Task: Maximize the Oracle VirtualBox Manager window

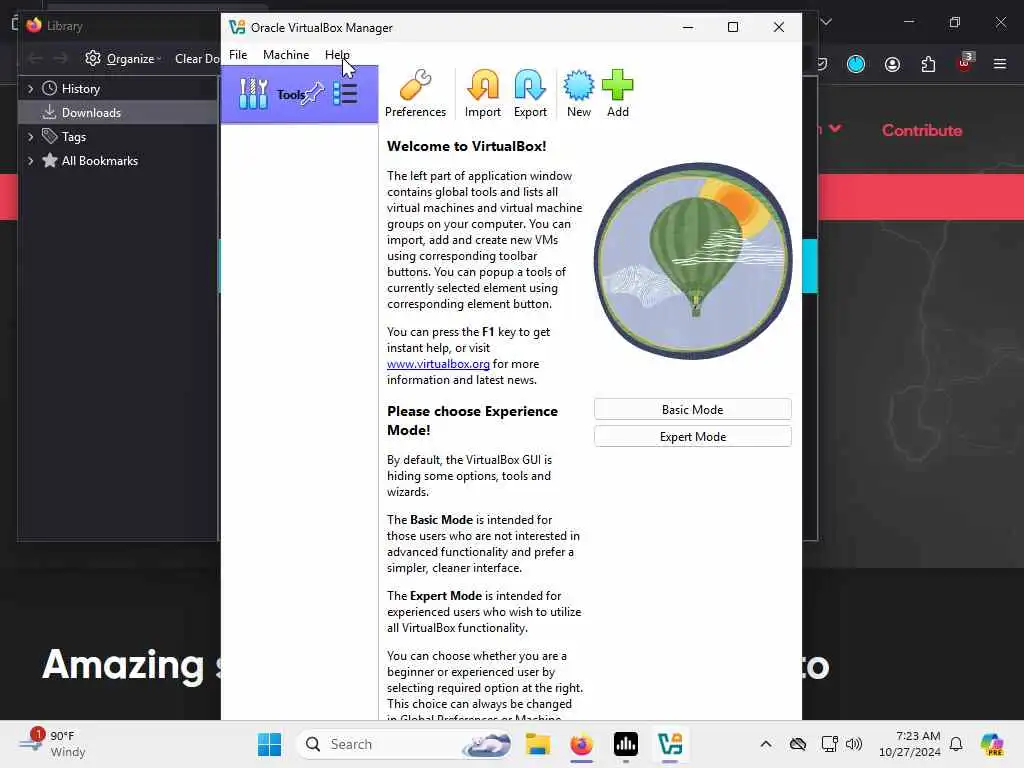Action: (733, 27)
